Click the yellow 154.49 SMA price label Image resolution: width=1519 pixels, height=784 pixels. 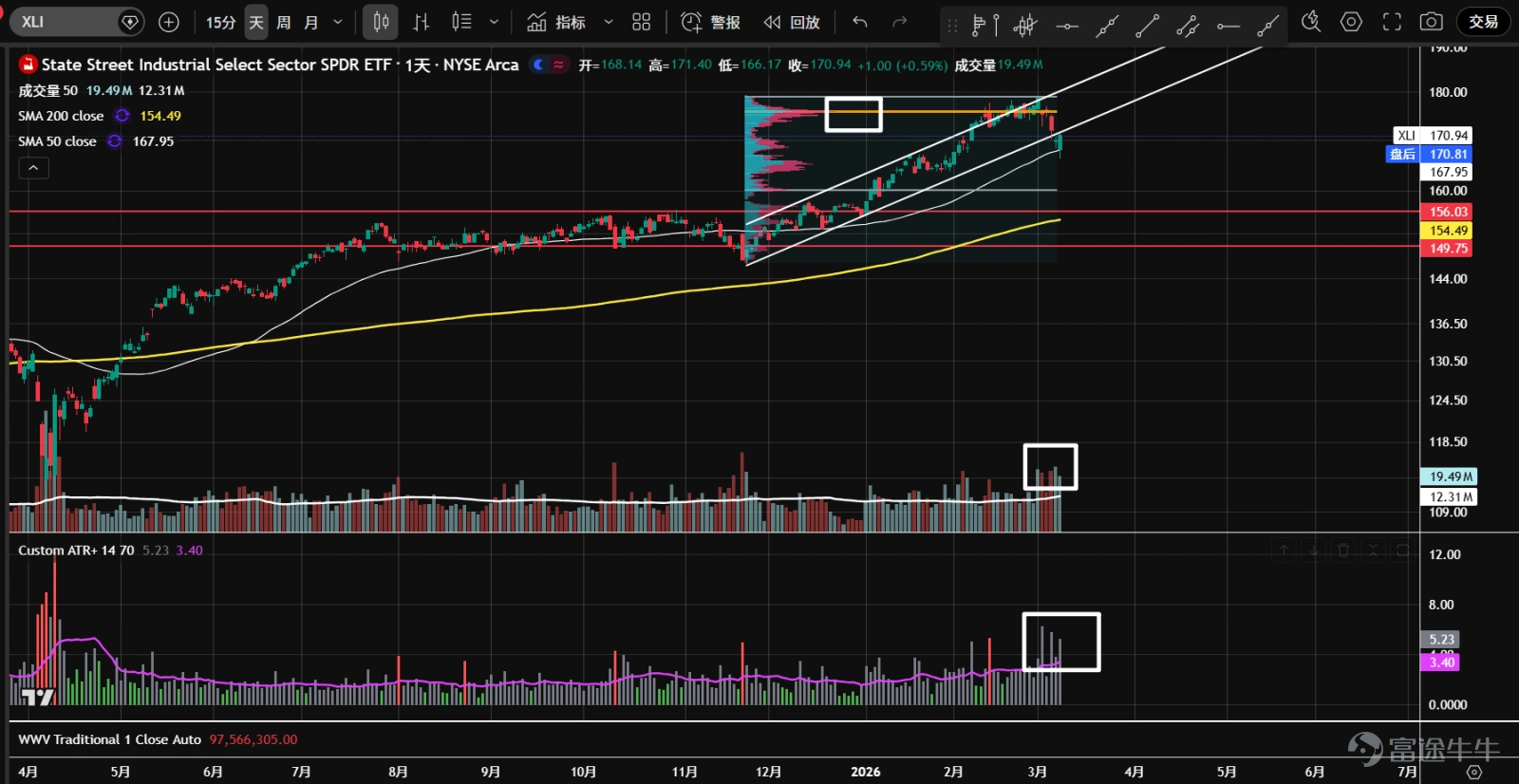pyautogui.click(x=1447, y=231)
